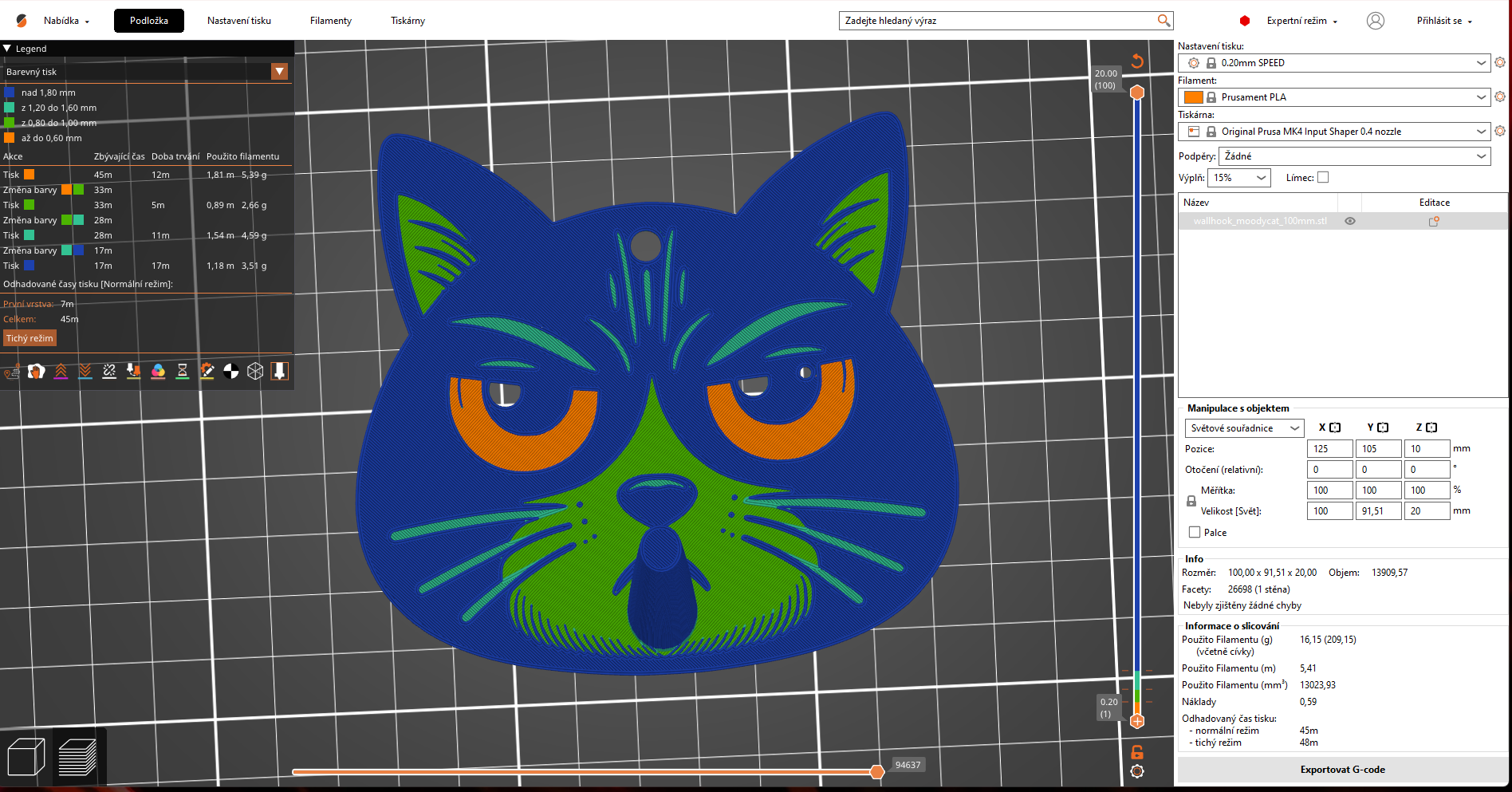
Task: Toggle center of gravity marker icon
Action: click(231, 372)
